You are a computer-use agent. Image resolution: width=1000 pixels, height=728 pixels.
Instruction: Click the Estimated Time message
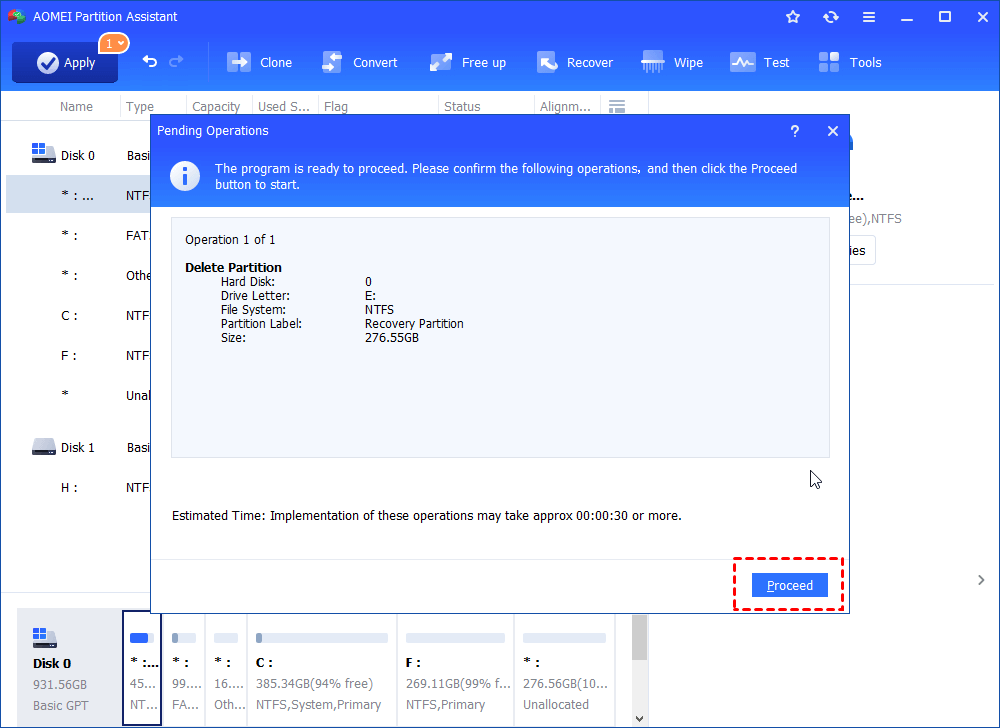427,515
